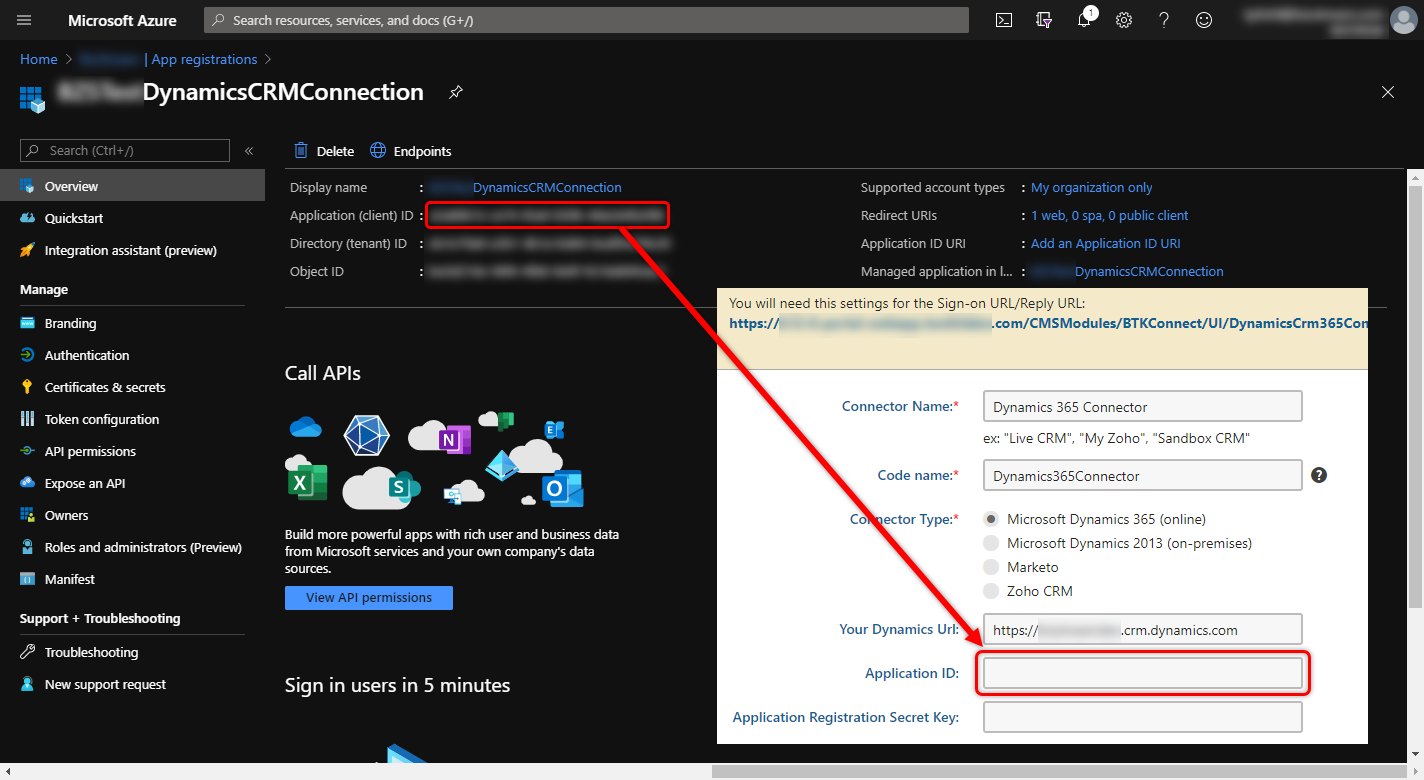Click the Roles and administrators icon
This screenshot has width=1424, height=780.
[27, 547]
